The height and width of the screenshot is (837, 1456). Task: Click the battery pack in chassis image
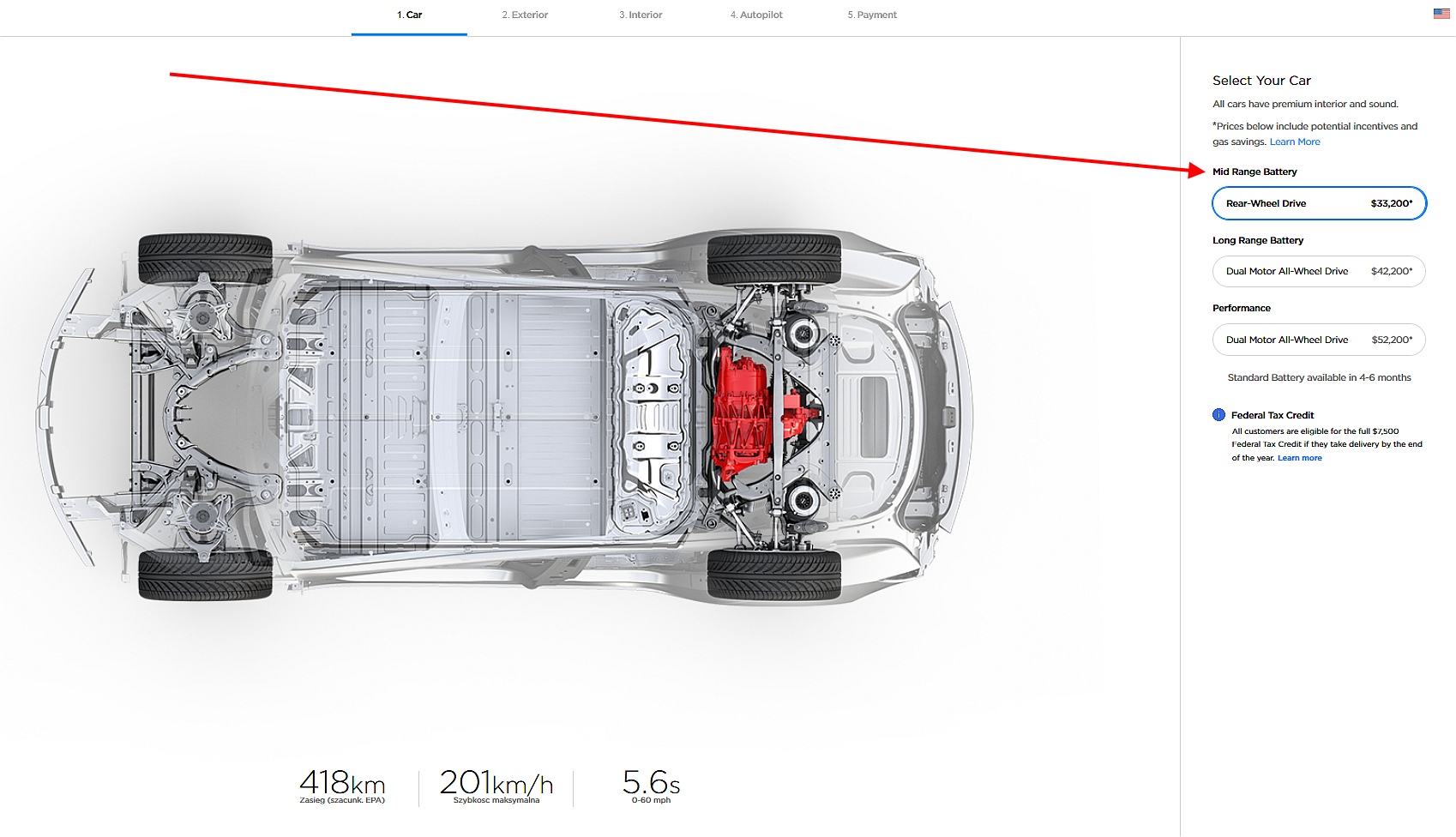446,418
